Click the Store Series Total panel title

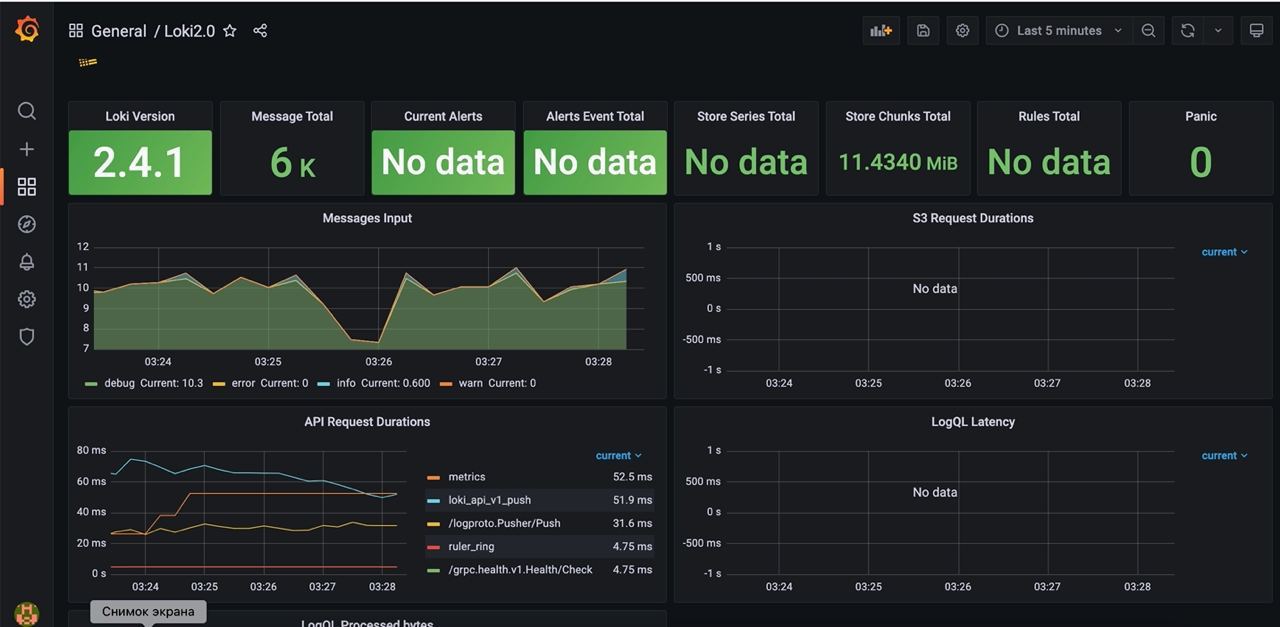click(746, 116)
